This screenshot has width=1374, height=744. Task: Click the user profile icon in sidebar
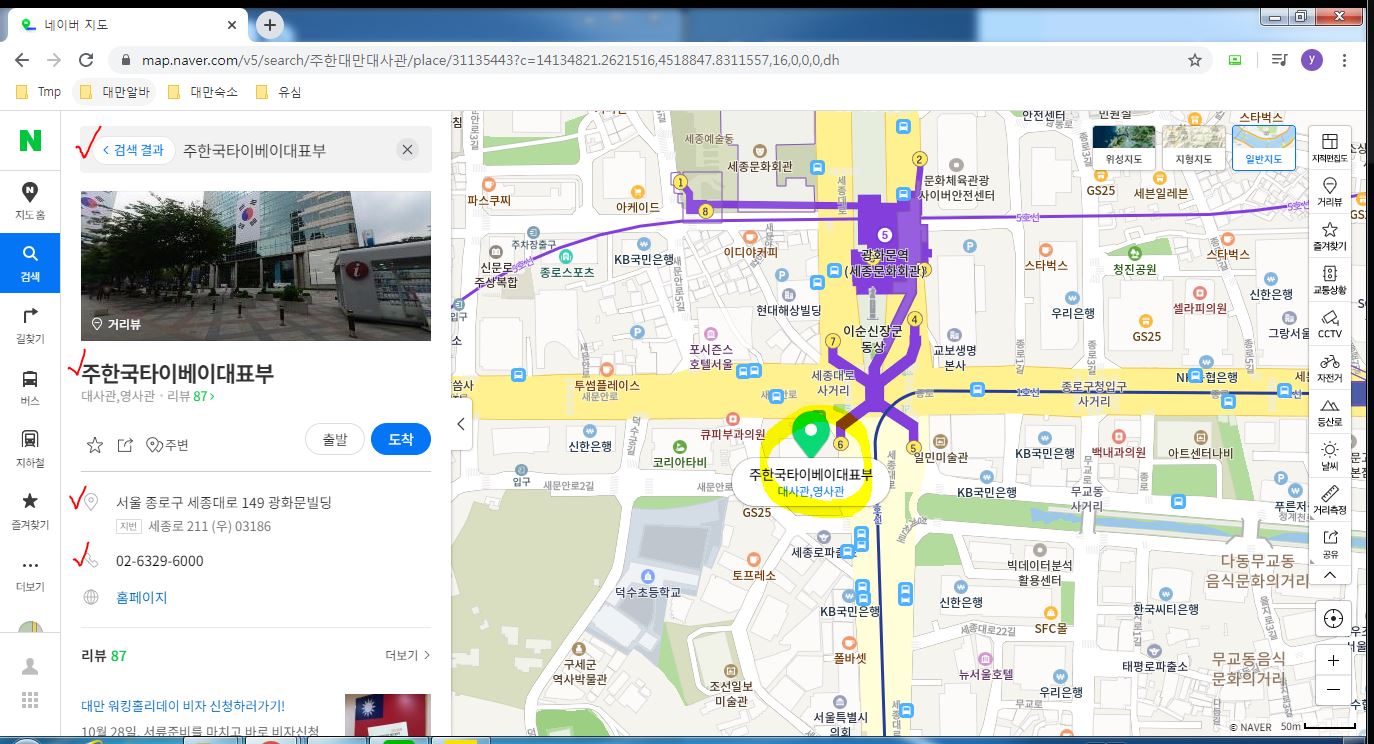[x=30, y=666]
